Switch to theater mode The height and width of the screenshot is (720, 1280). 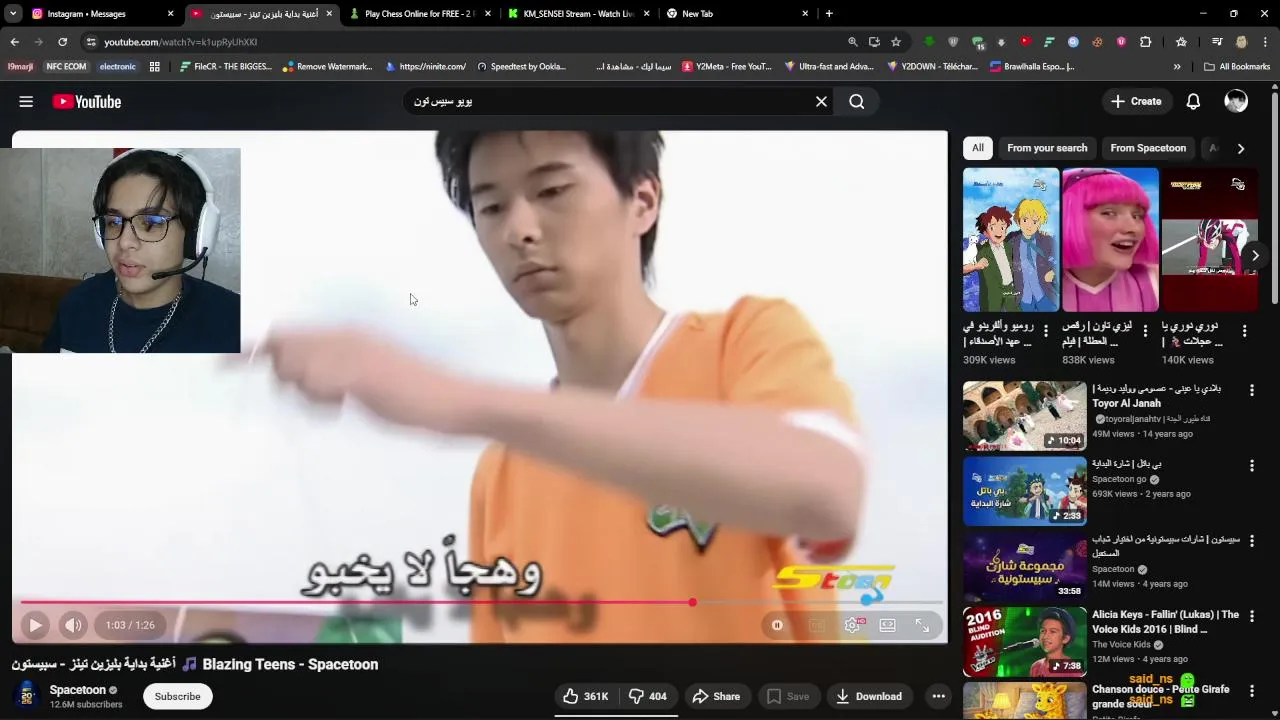[887, 625]
